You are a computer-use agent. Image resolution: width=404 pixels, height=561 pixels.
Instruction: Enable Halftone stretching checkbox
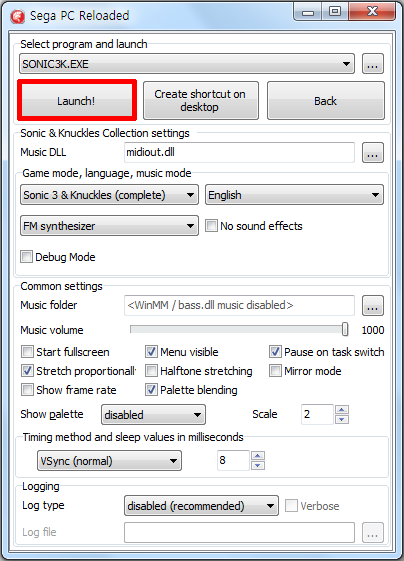pyautogui.click(x=151, y=371)
